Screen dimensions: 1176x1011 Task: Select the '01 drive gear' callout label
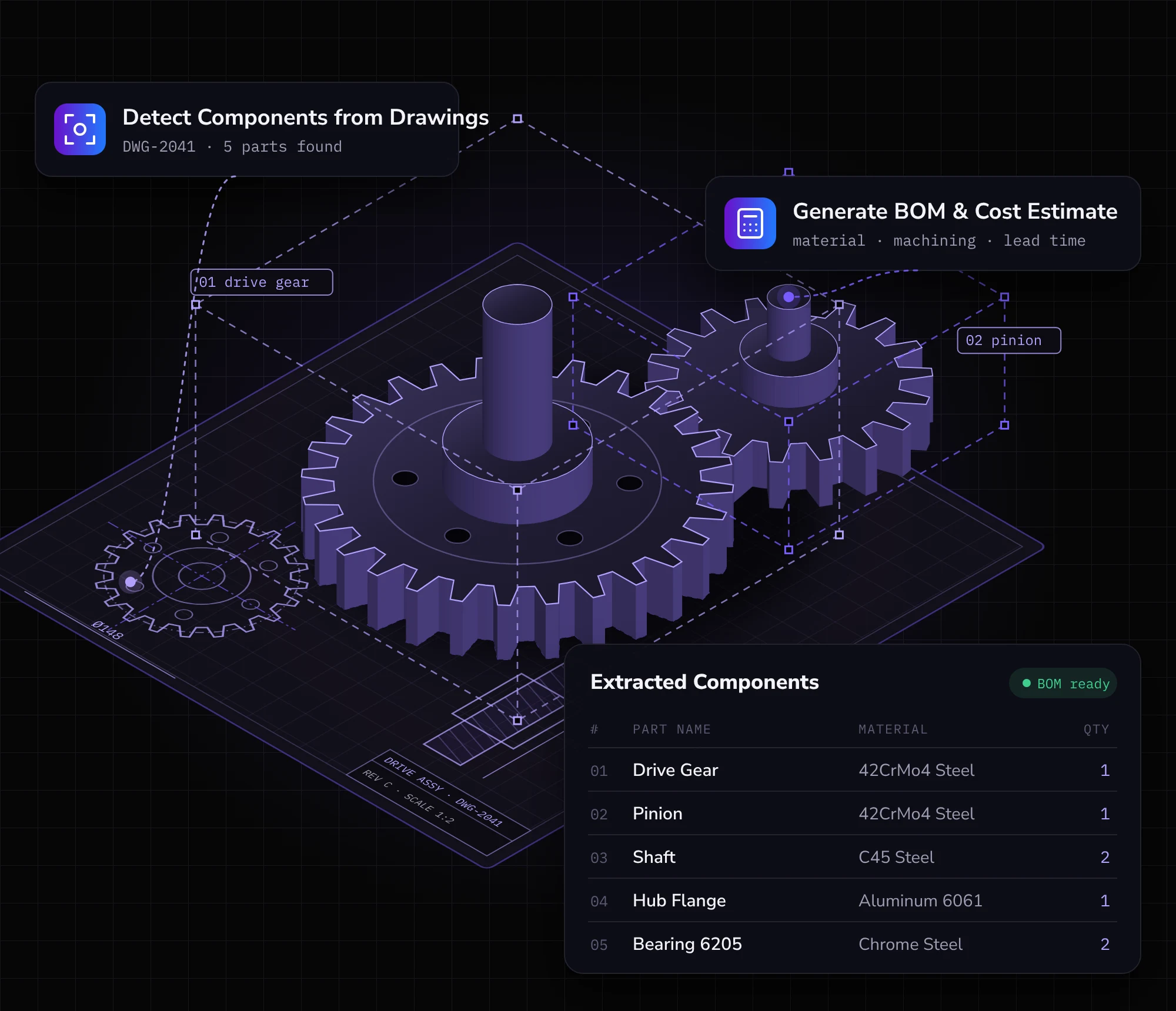(x=262, y=282)
